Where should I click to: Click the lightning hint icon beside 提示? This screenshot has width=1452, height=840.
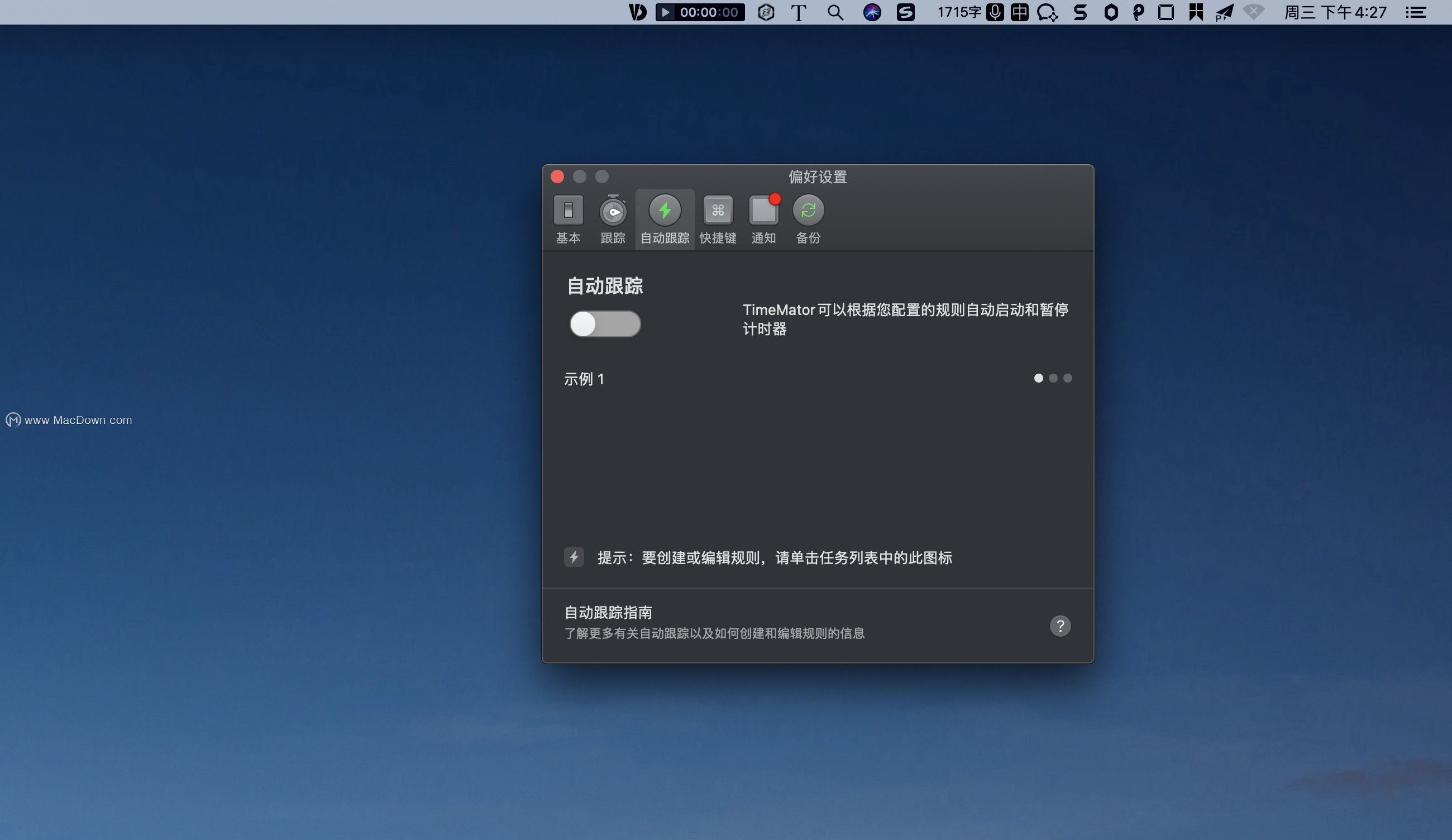pyautogui.click(x=574, y=557)
